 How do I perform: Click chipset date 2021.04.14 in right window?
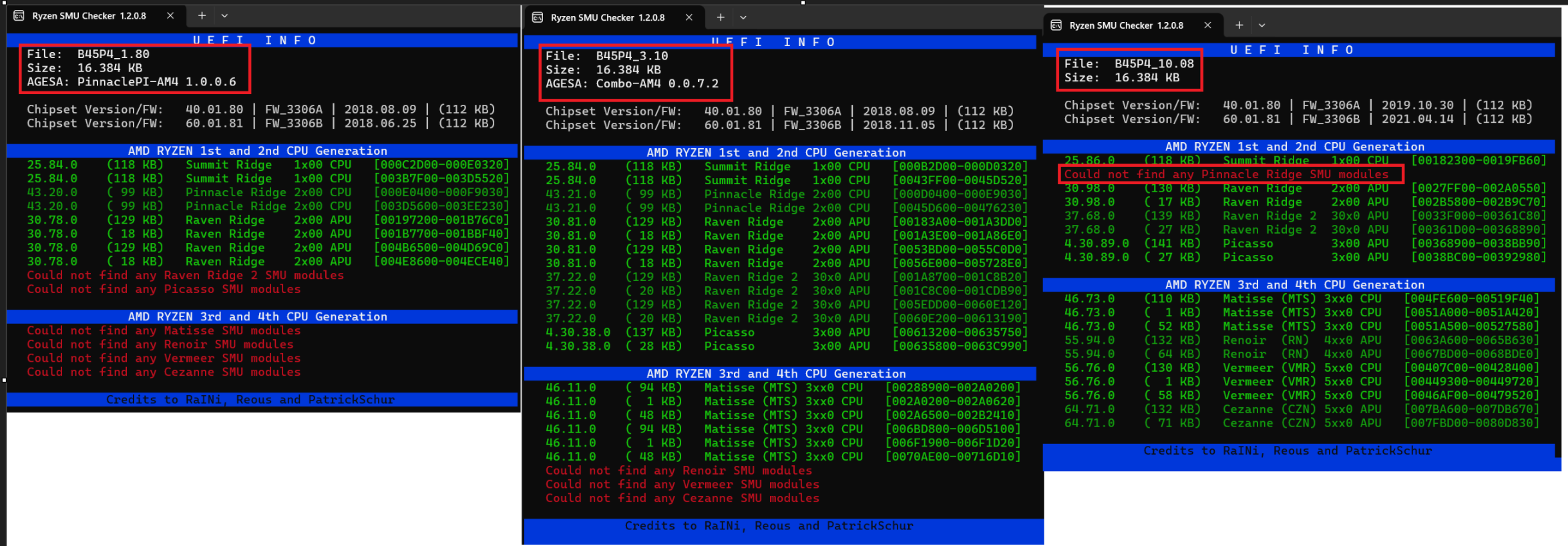coord(1418,119)
